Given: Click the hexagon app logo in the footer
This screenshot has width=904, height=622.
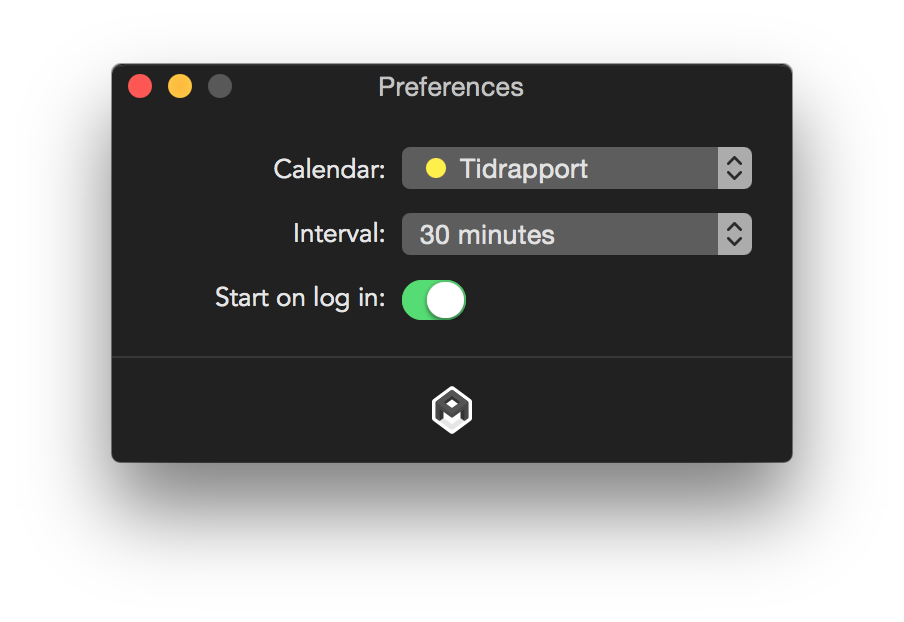Looking at the screenshot, I should (451, 410).
